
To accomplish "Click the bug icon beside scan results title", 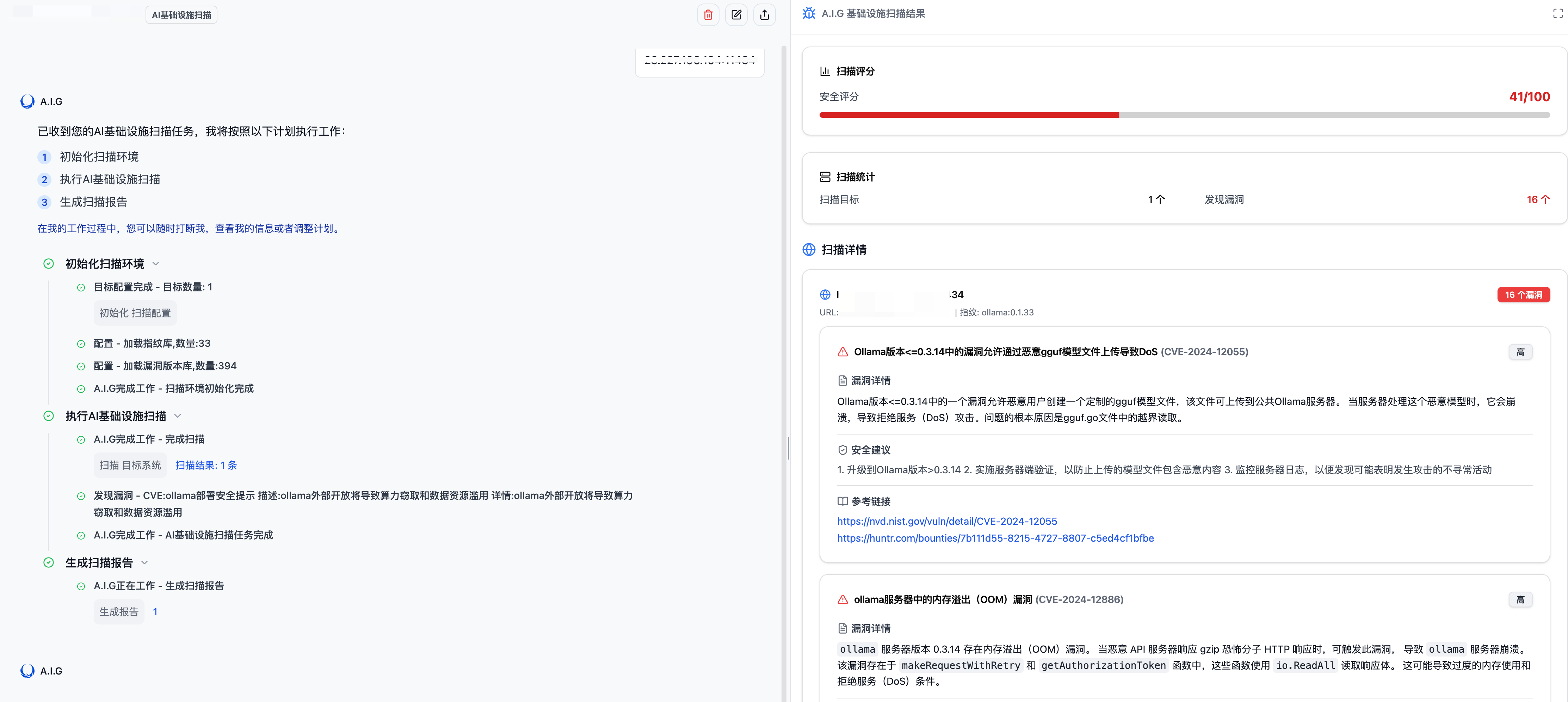I will (809, 13).
